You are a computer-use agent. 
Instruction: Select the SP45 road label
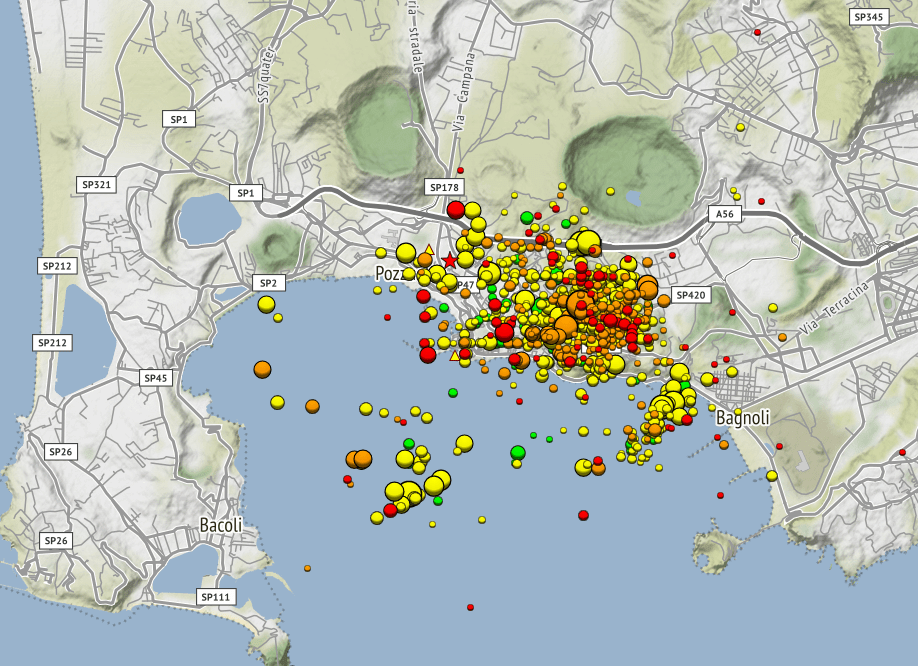(x=156, y=378)
